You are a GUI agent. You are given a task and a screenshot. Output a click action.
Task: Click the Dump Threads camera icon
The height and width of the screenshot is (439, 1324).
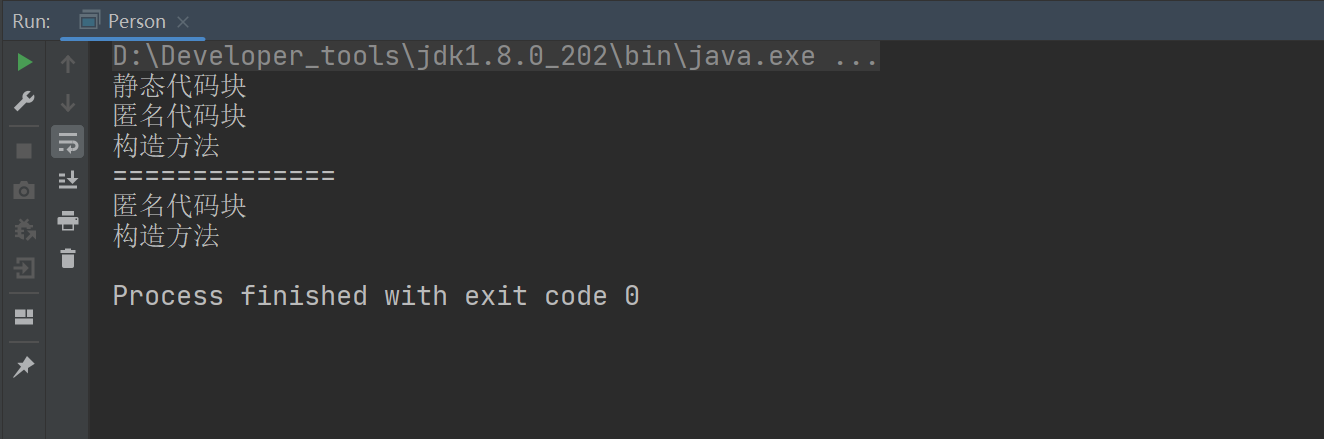coord(24,190)
